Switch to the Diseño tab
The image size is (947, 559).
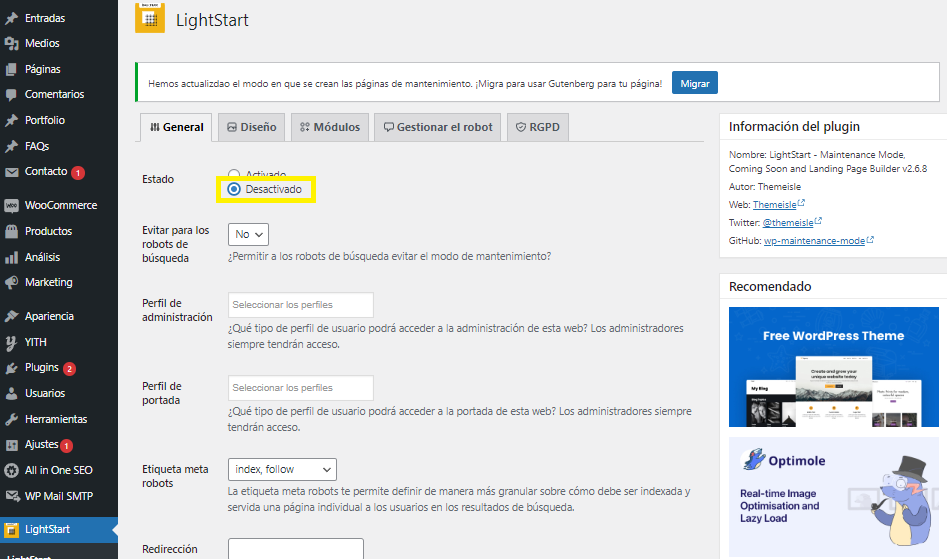[x=251, y=128]
